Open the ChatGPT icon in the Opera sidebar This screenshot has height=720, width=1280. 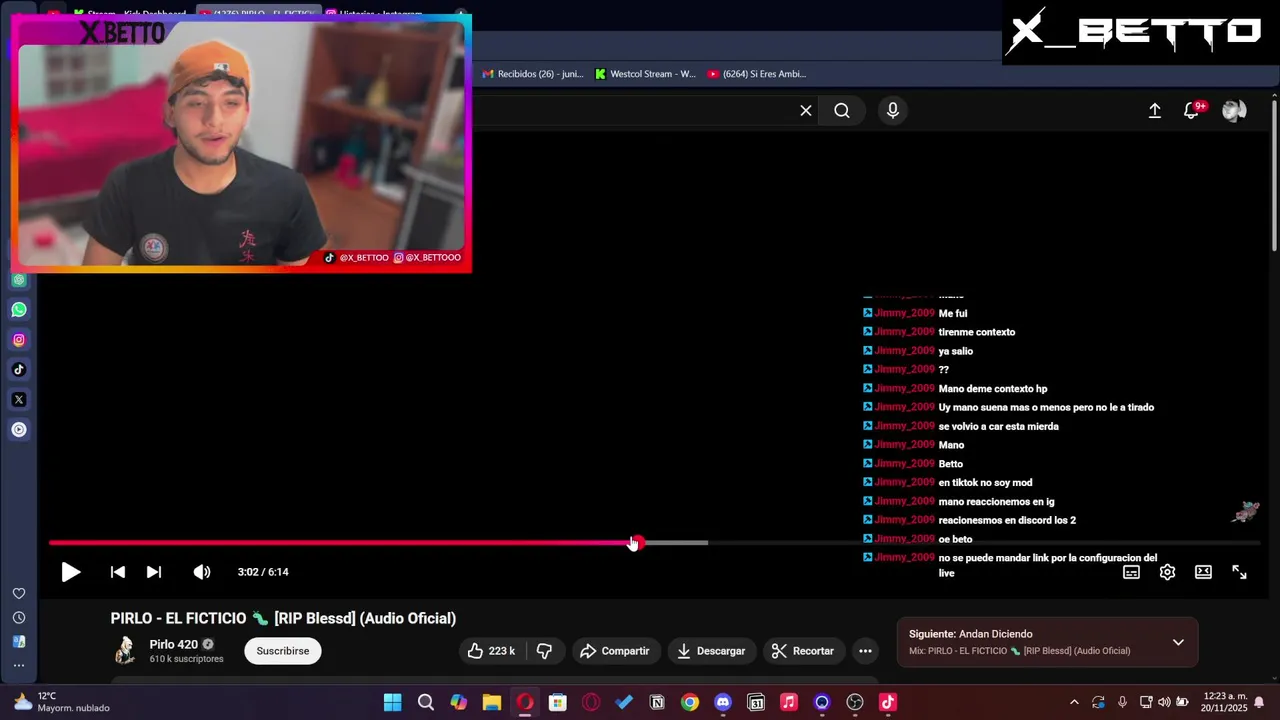click(x=19, y=280)
